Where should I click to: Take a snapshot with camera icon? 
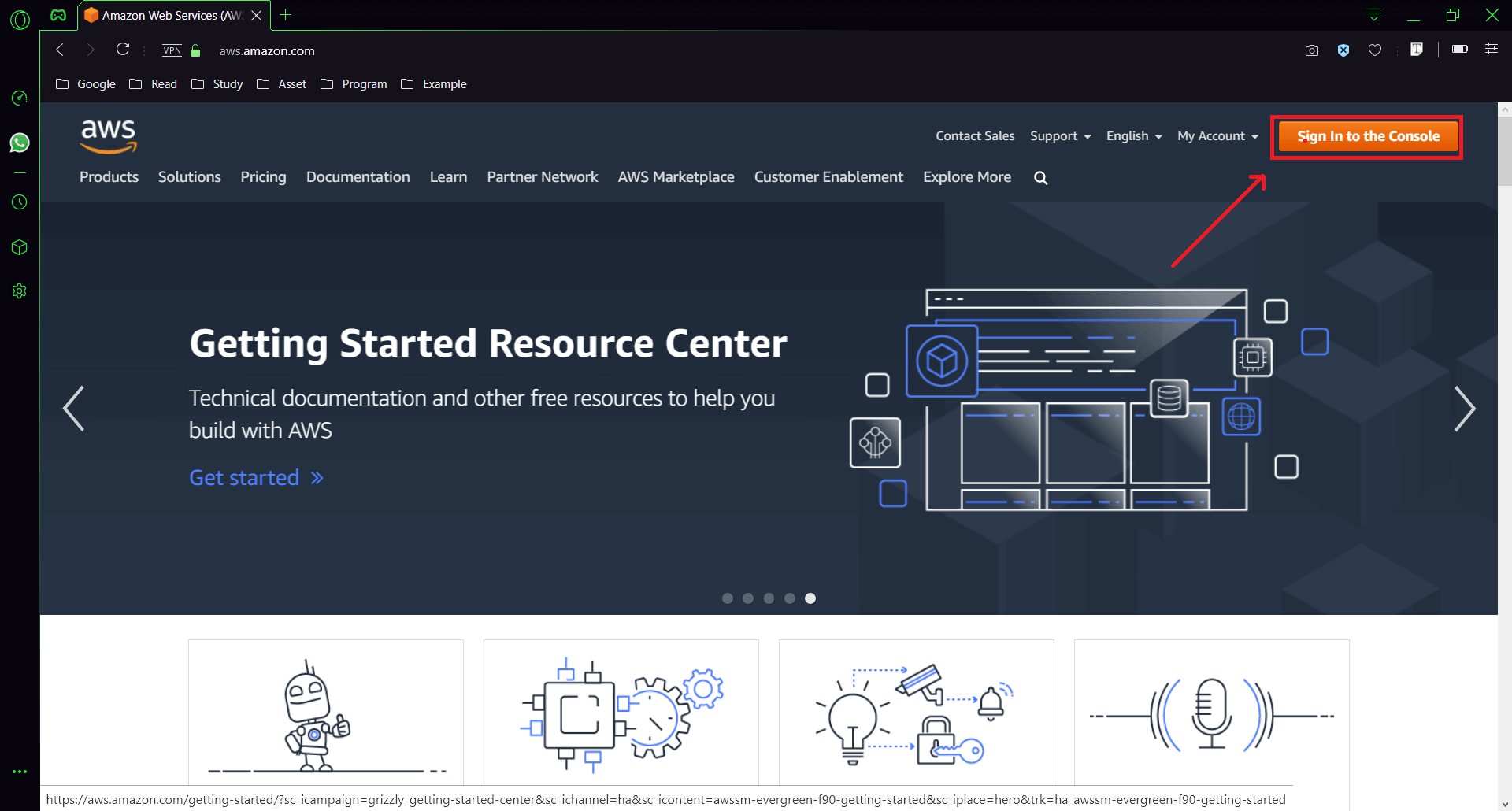tap(1311, 50)
